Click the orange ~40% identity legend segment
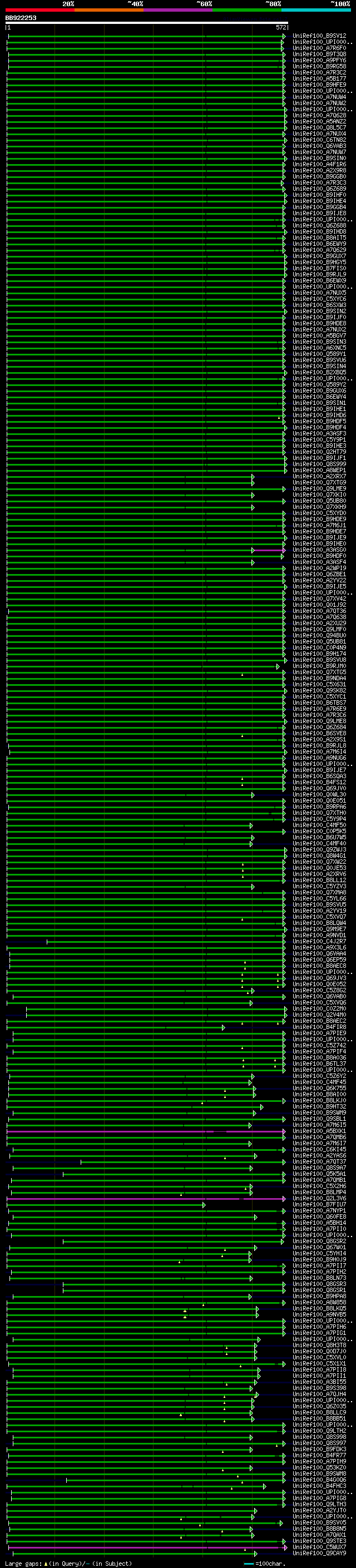Viewport: 356px width, 1568px height. coord(109,10)
